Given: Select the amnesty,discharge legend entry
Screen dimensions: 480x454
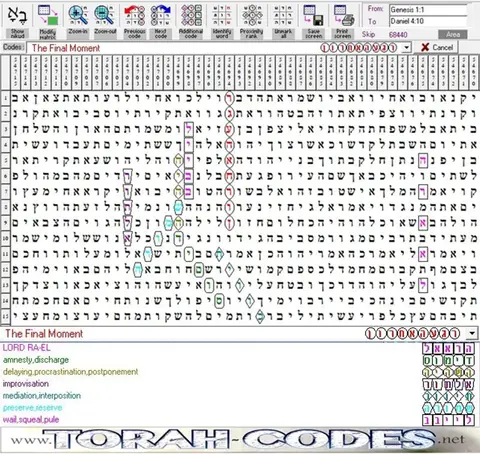Looking at the screenshot, I should click(36, 360).
